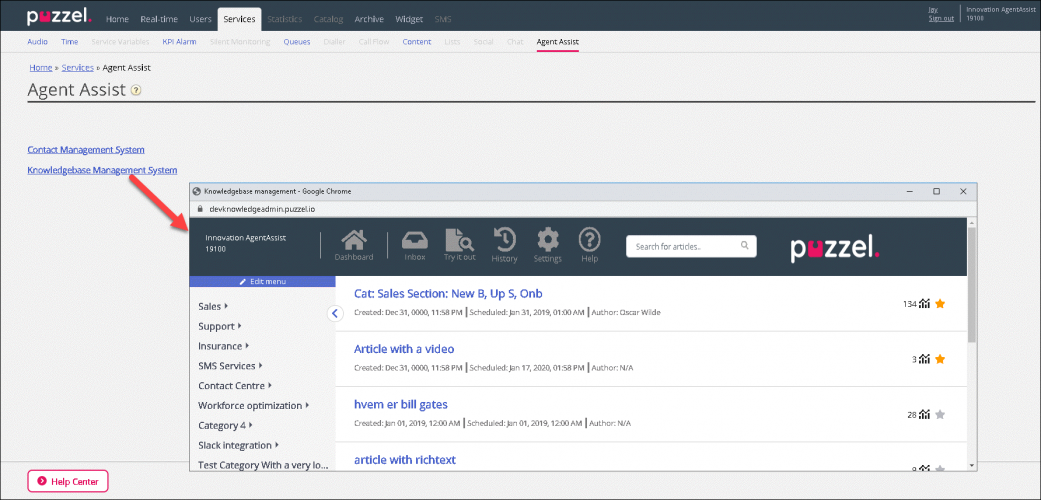Click the Sign out link
The width and height of the screenshot is (1041, 500).
click(x=941, y=19)
